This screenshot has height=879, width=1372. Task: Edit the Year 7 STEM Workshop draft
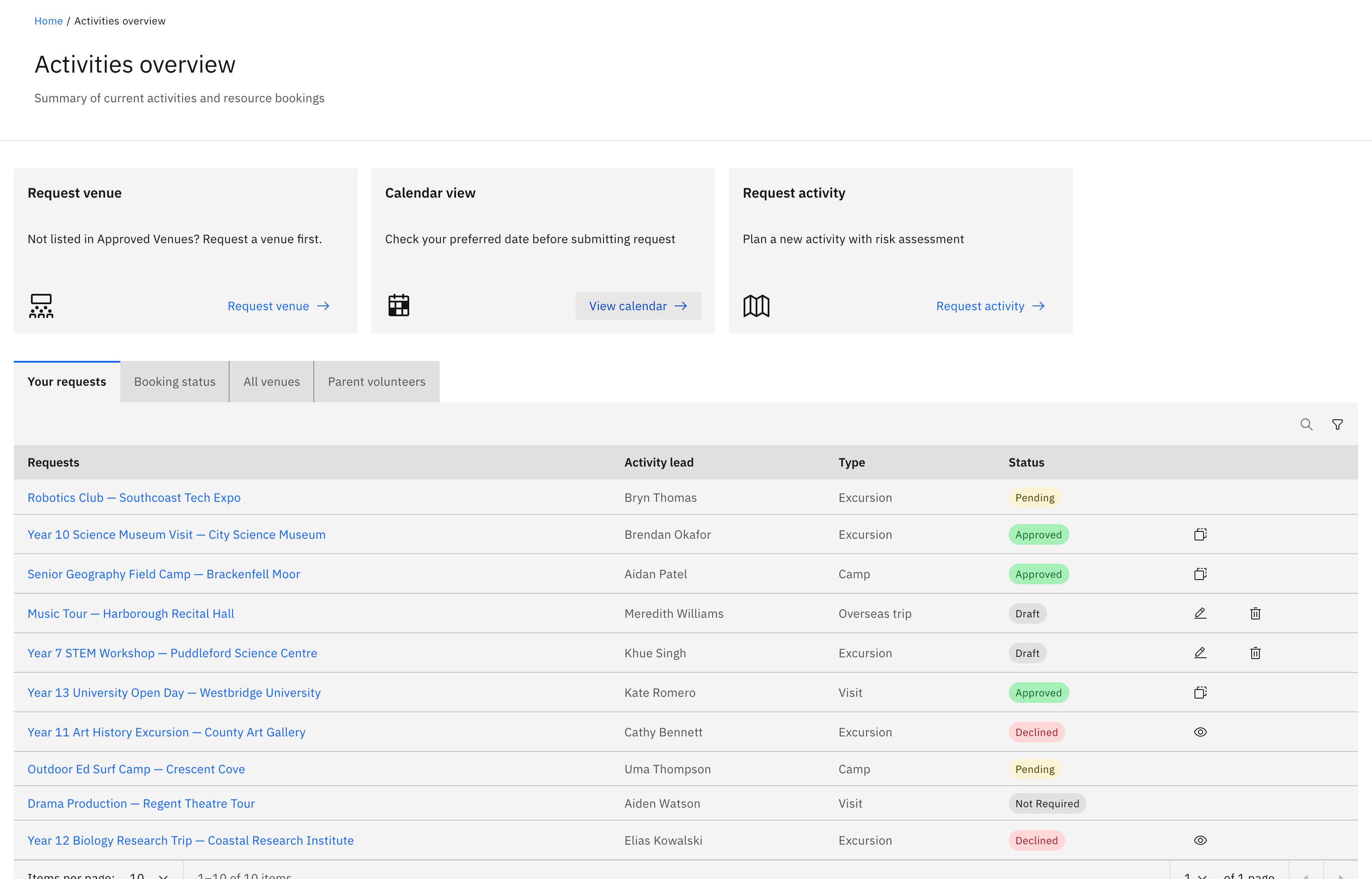(1200, 653)
